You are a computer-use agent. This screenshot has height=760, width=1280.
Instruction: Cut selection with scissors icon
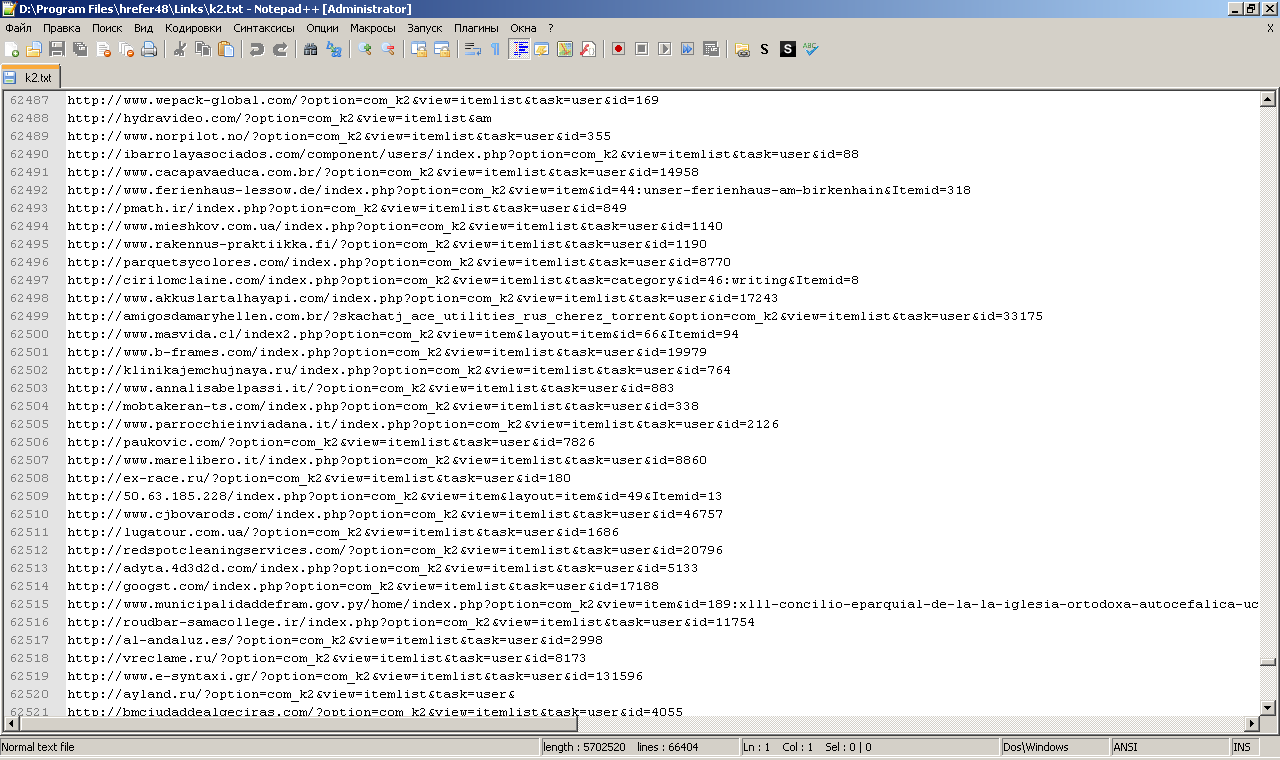tap(180, 49)
